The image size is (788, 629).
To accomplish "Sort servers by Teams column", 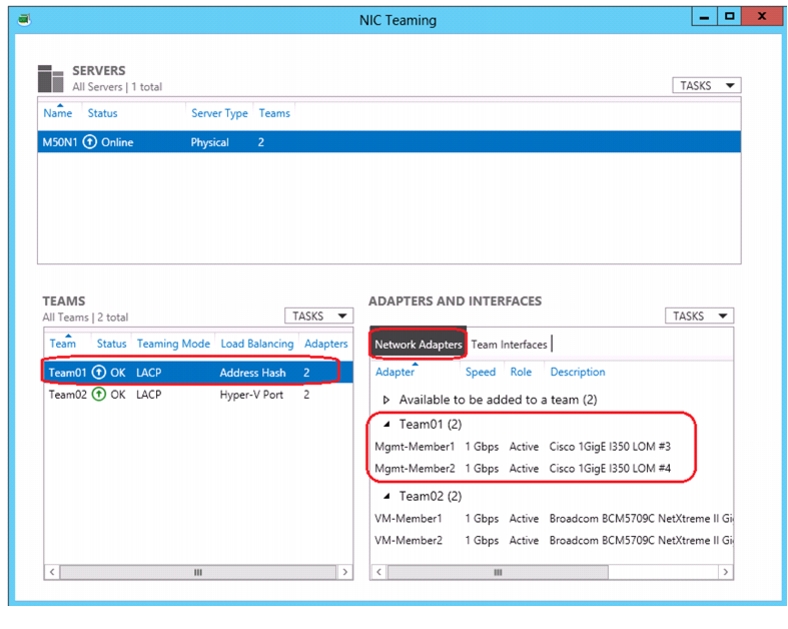I will click(x=274, y=113).
